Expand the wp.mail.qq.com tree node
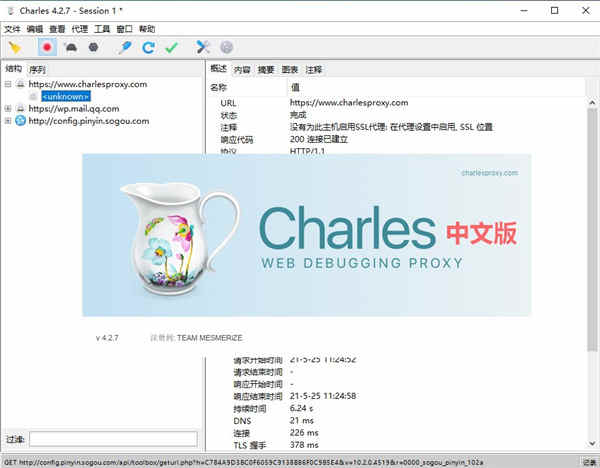The image size is (600, 468). 8,109
